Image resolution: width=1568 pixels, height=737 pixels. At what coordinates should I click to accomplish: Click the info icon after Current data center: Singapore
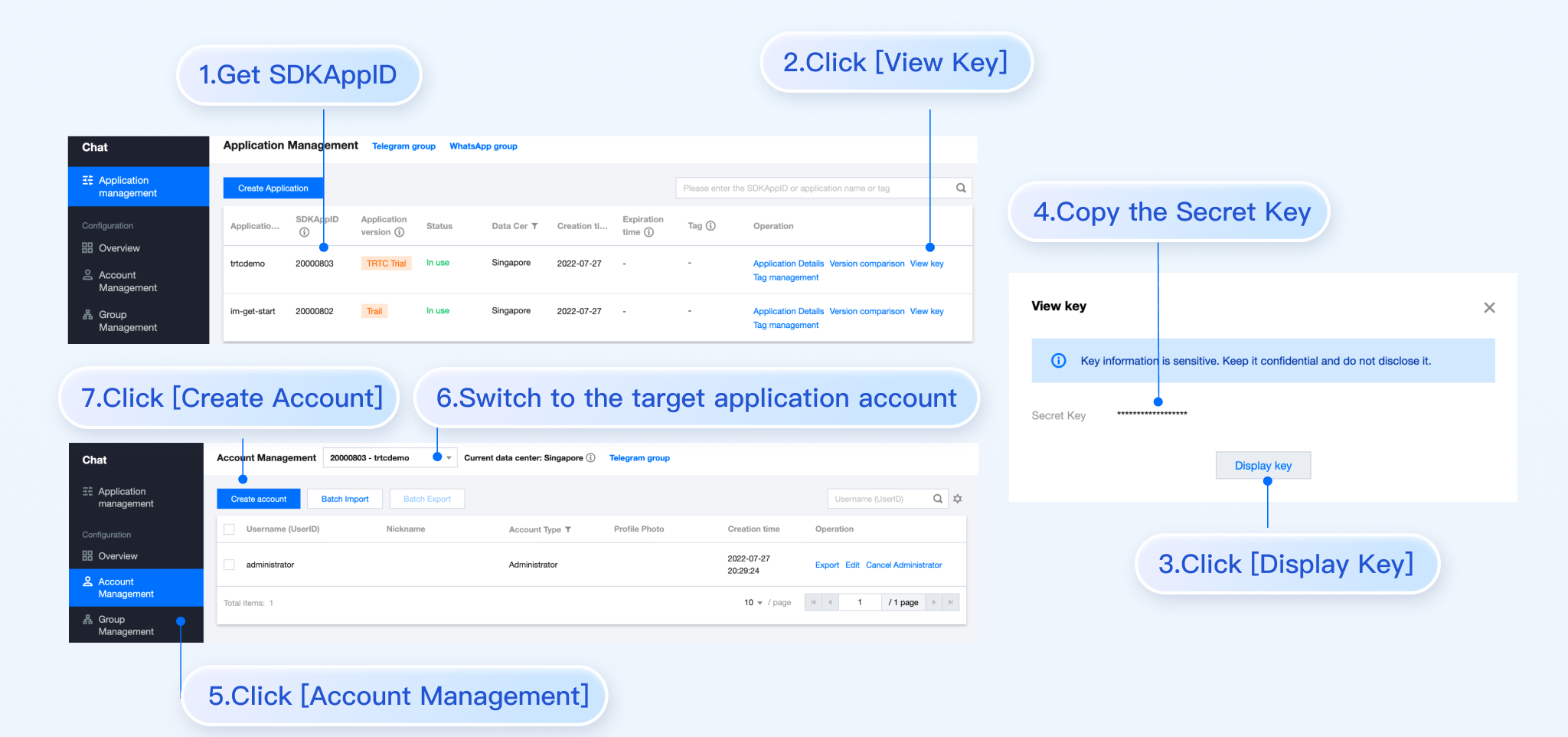pos(590,458)
